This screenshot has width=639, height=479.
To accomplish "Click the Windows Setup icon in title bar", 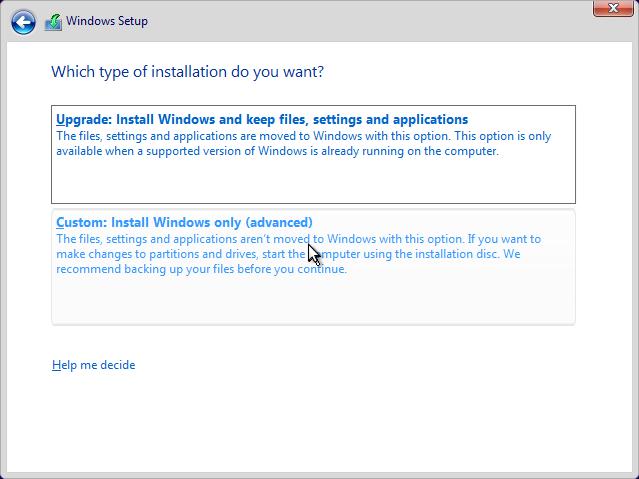I will [x=53, y=22].
